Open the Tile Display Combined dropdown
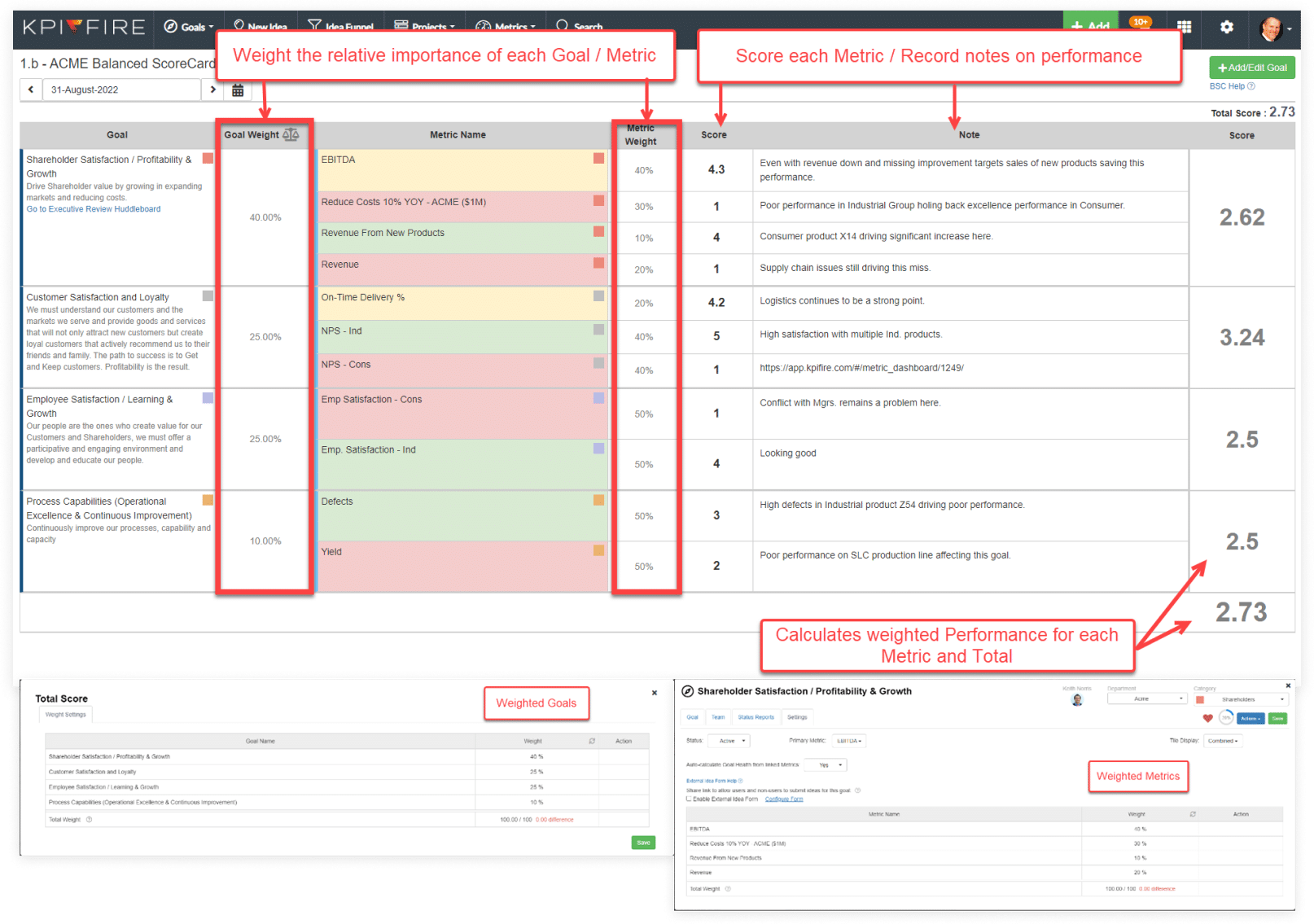 (1222, 741)
